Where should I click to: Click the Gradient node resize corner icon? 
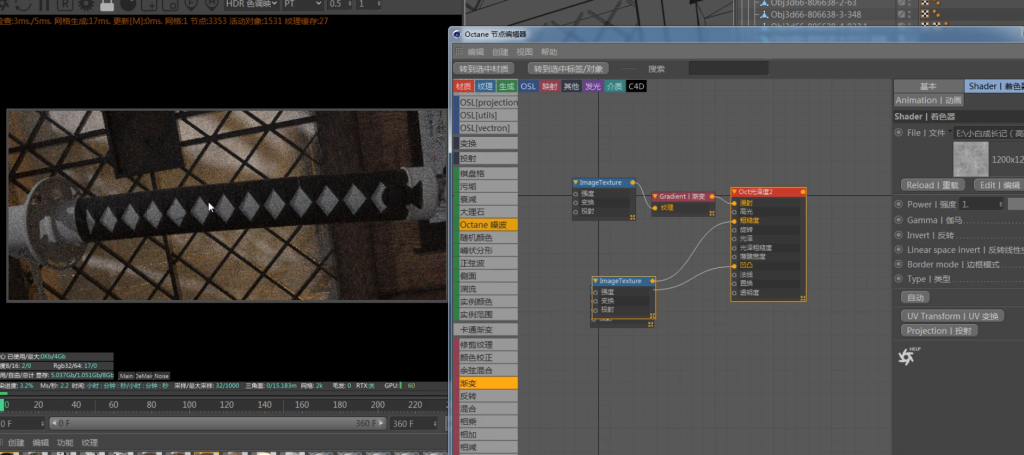(x=712, y=213)
